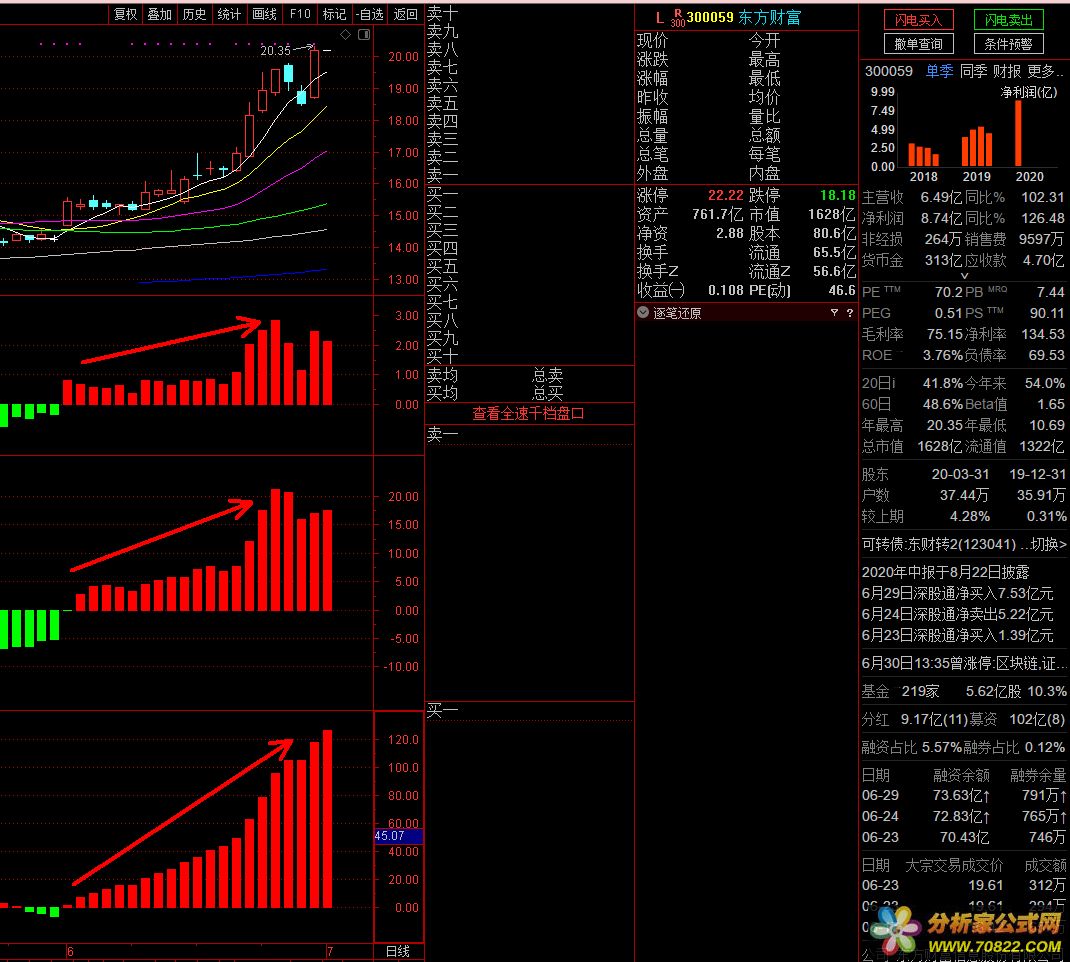Open the 更多.. financial options
The height and width of the screenshot is (962, 1070).
tap(1045, 71)
